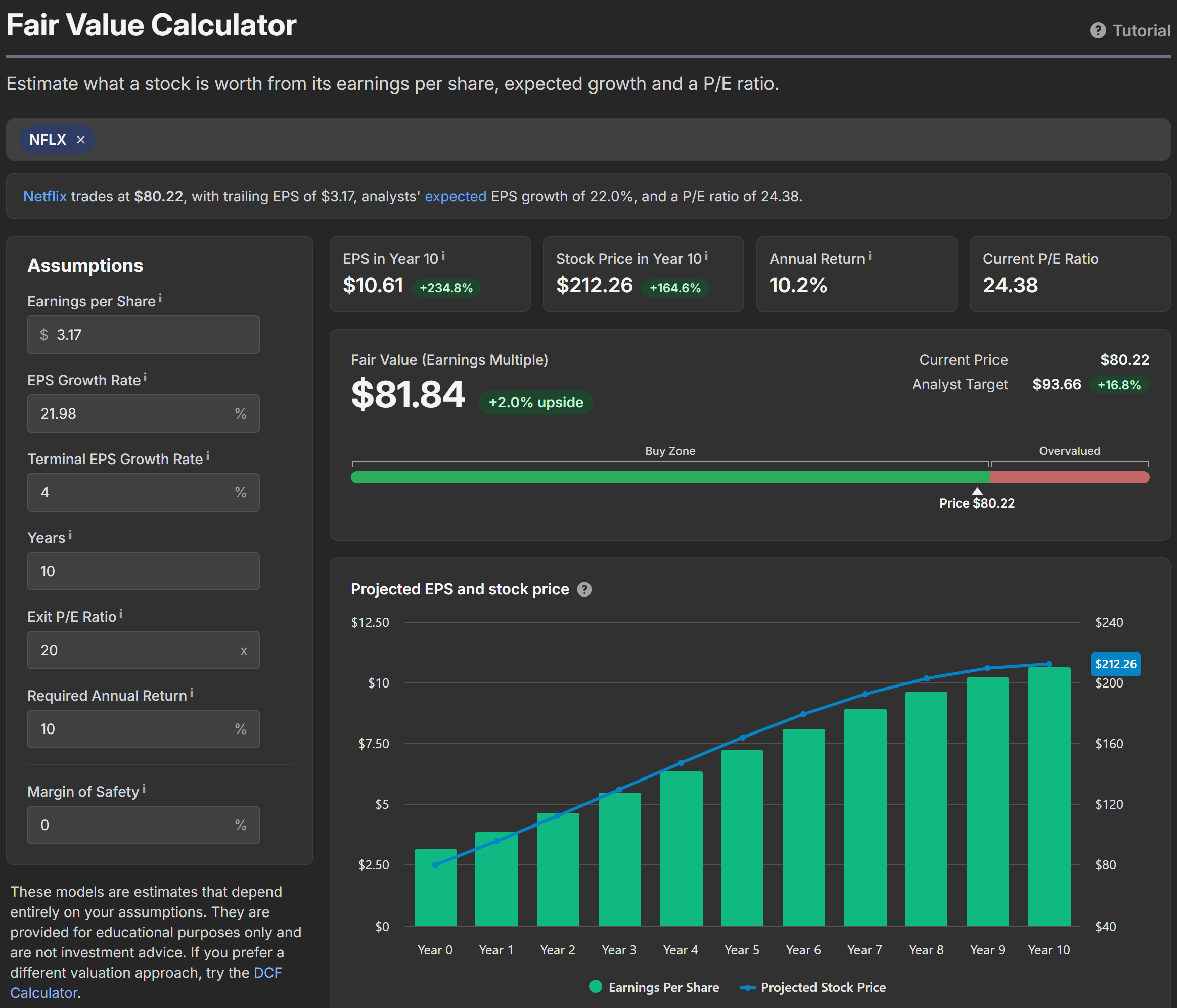Show info for Stock Price in Year 10

click(706, 256)
